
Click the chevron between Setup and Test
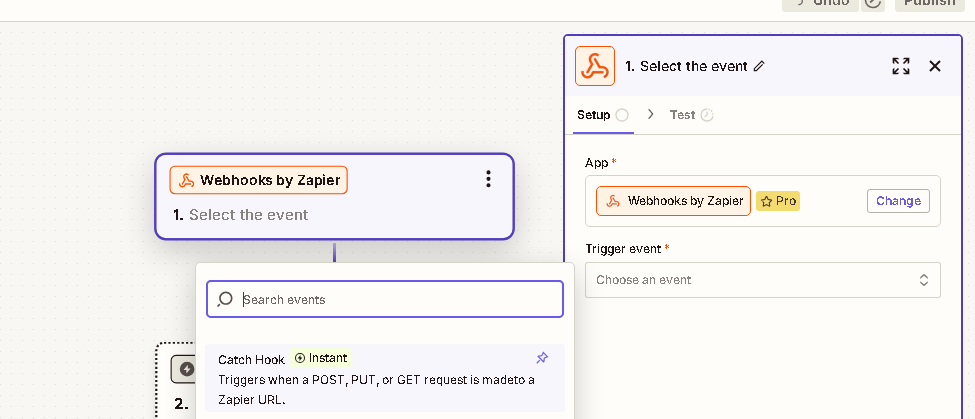click(x=650, y=114)
